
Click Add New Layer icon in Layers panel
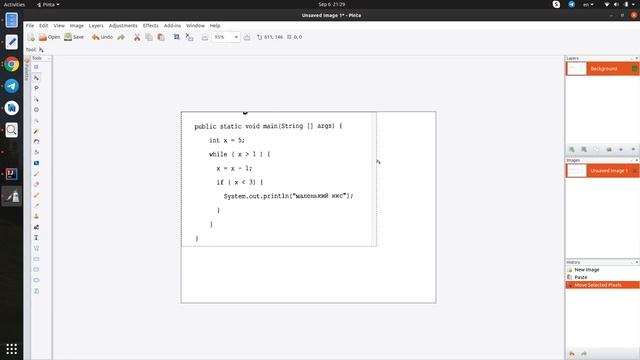(x=572, y=149)
